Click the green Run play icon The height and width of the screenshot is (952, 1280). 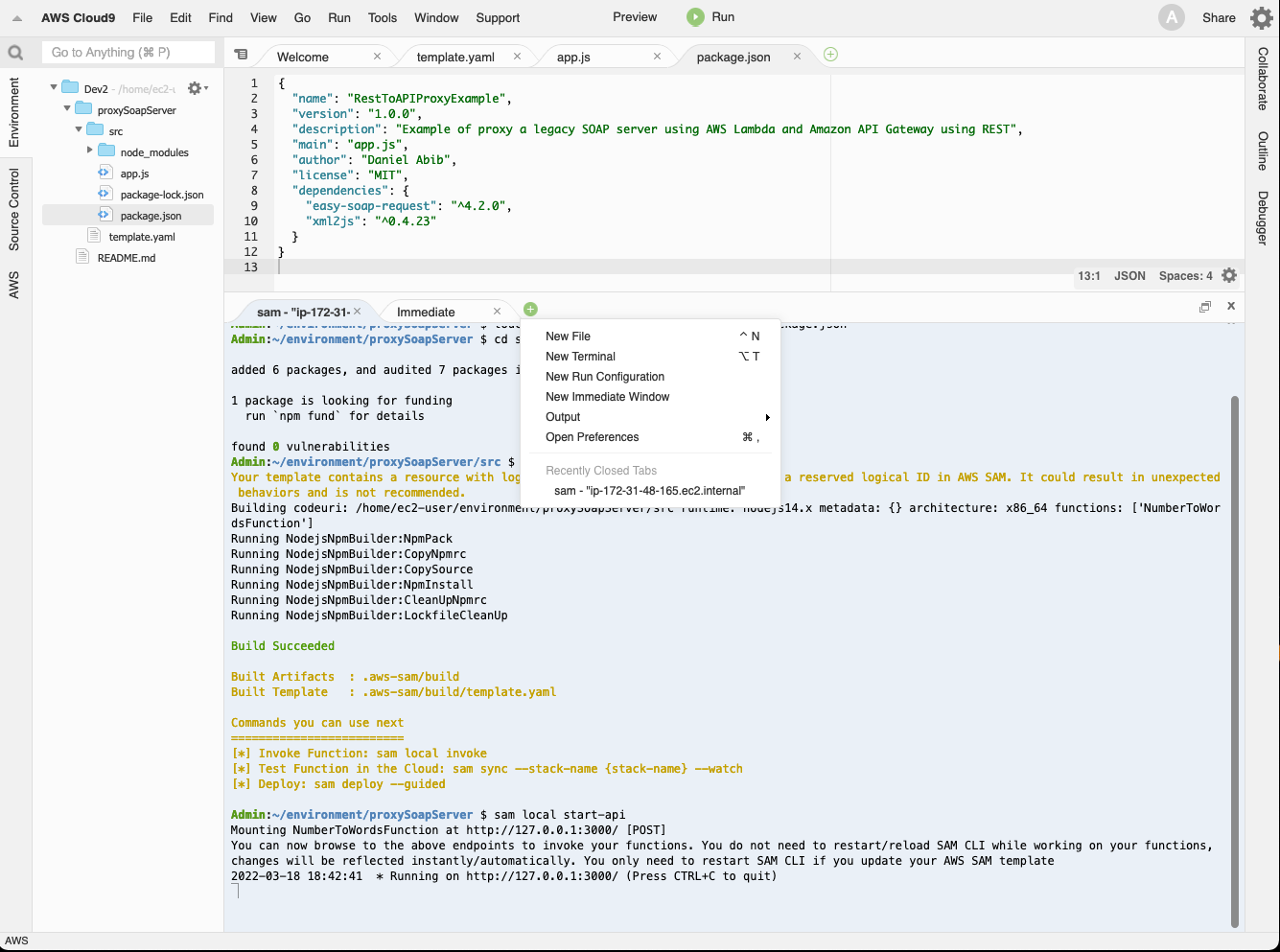pyautogui.click(x=695, y=17)
